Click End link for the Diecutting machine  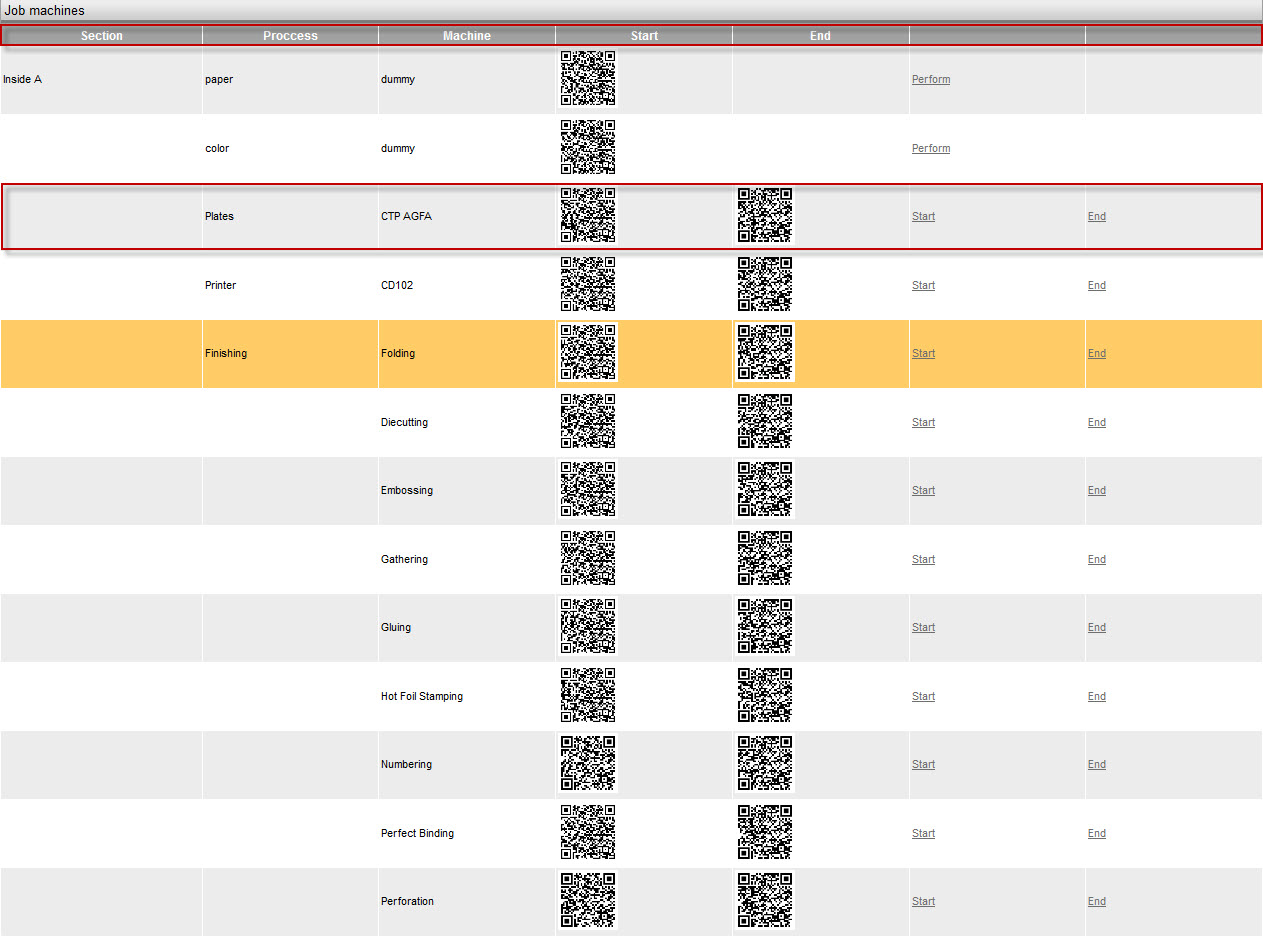coord(1097,422)
